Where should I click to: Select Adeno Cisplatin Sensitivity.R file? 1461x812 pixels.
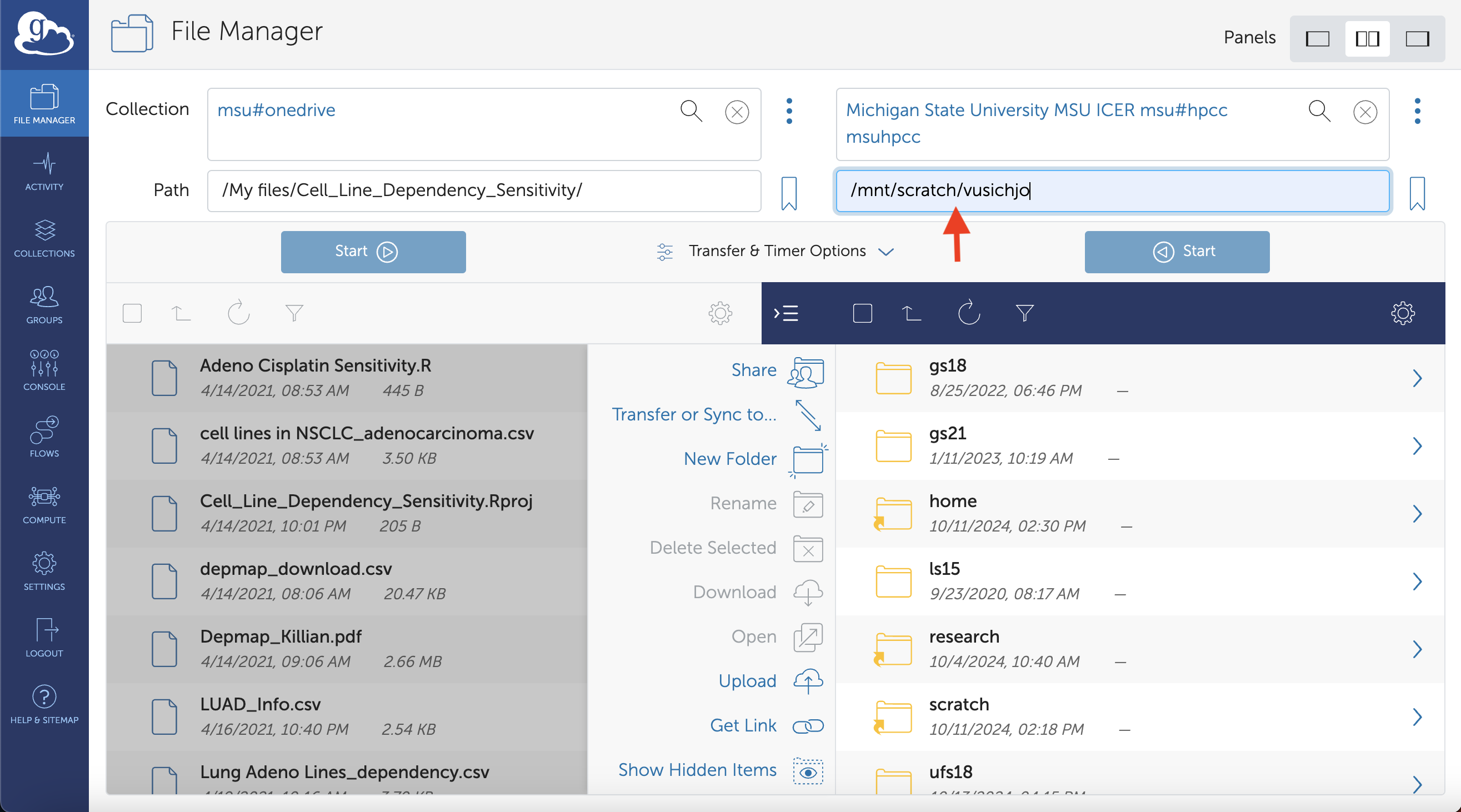pos(347,378)
